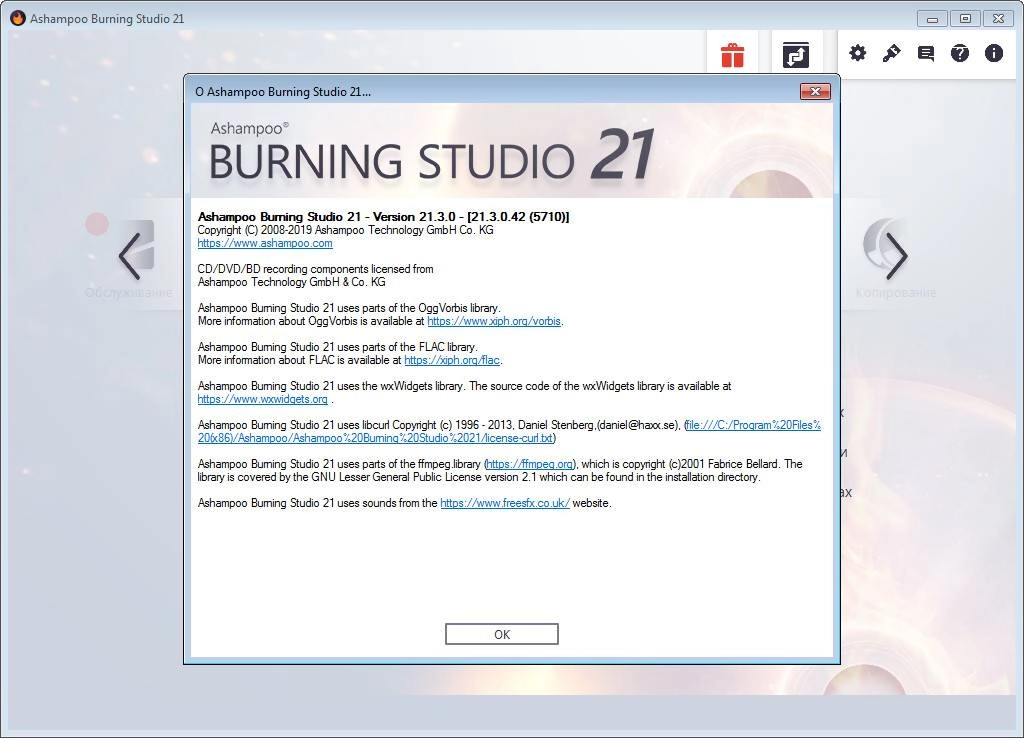Viewport: 1024px width, 738px height.
Task: Click the Burning Studio 21 banner logo
Action: (432, 153)
